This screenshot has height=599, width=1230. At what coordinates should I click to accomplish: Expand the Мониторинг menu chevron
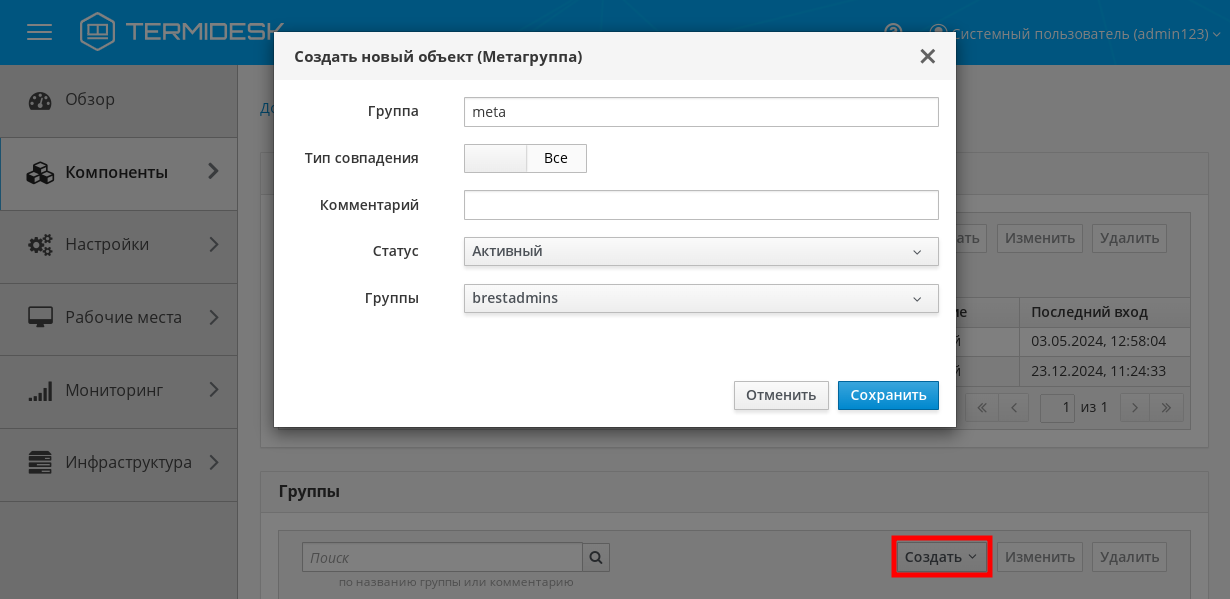tap(213, 390)
